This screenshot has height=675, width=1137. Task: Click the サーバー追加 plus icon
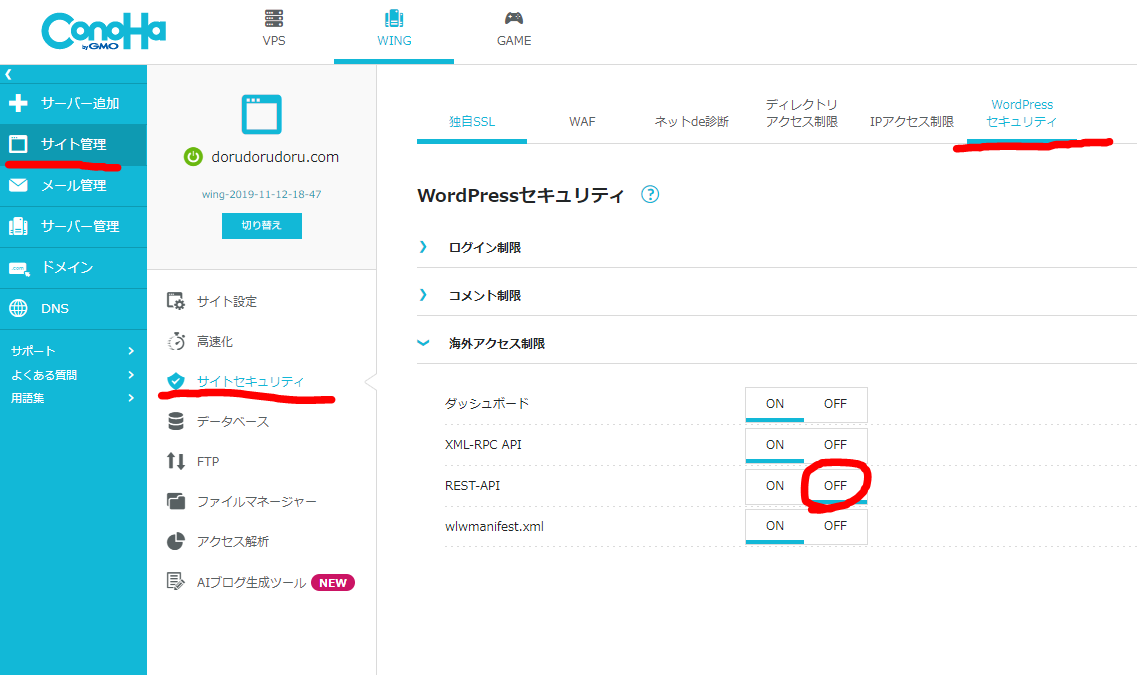point(18,103)
